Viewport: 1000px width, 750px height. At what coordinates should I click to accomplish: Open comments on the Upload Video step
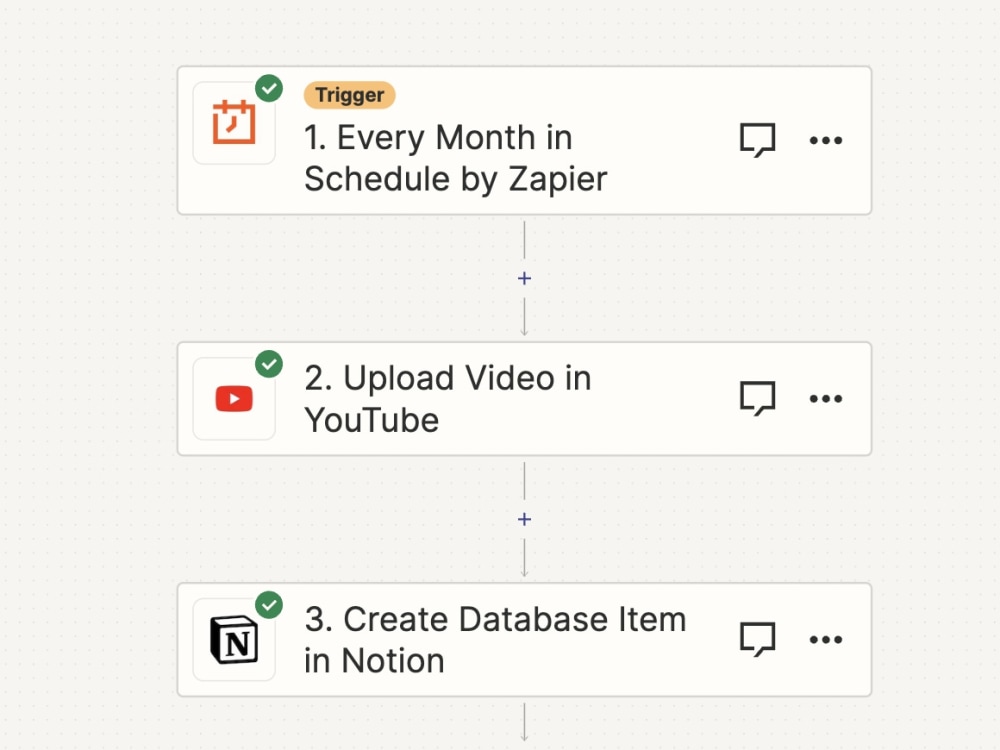coord(757,398)
